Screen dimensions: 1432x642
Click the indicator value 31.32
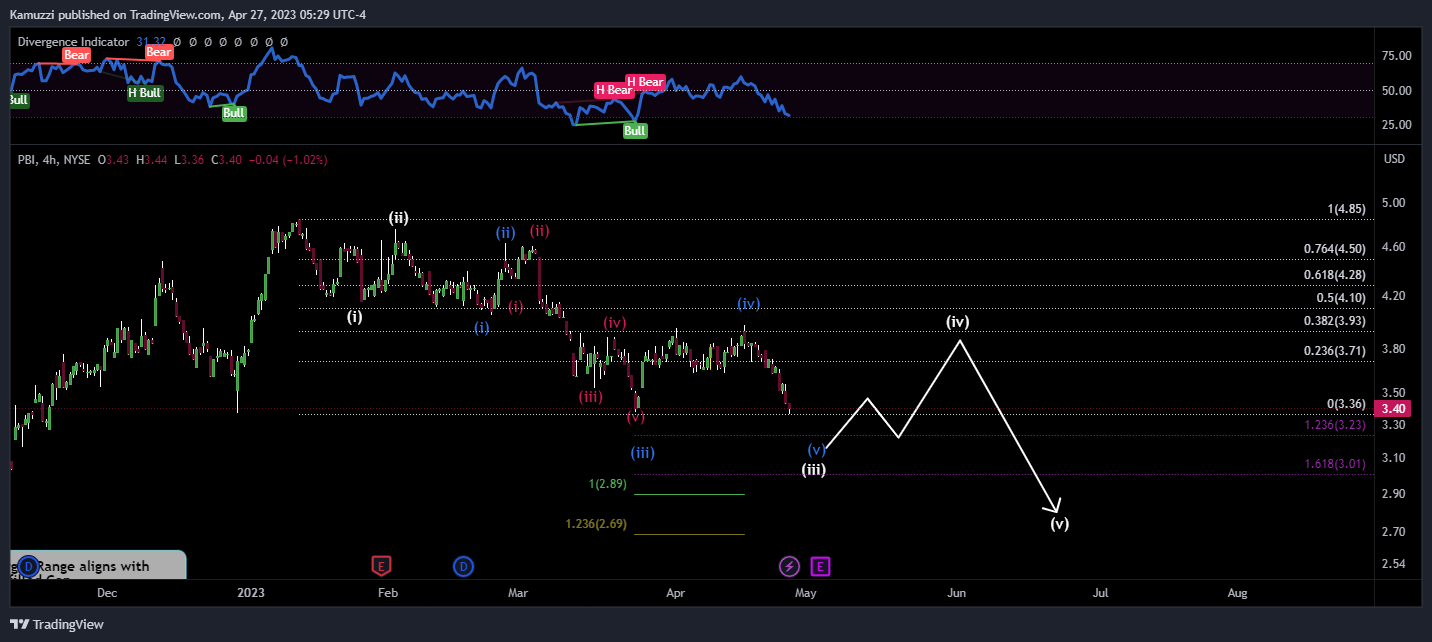coord(151,42)
